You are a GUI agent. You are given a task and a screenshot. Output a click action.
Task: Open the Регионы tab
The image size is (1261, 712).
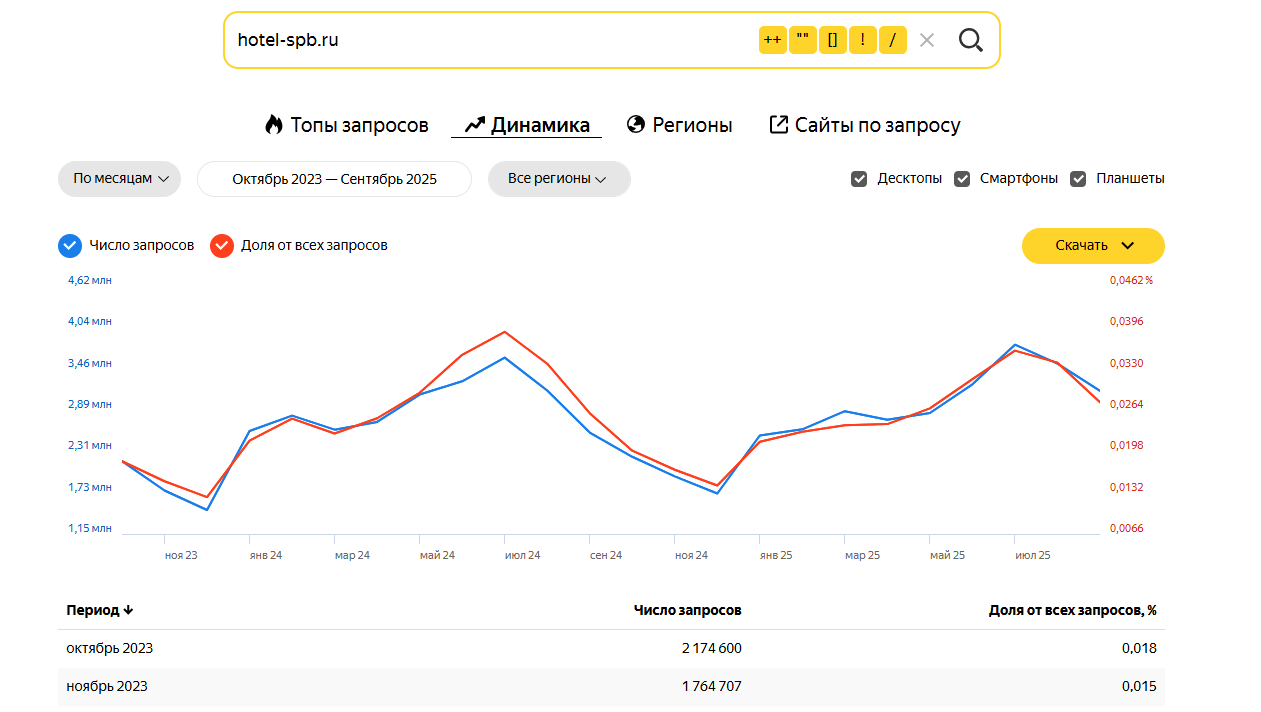click(679, 125)
